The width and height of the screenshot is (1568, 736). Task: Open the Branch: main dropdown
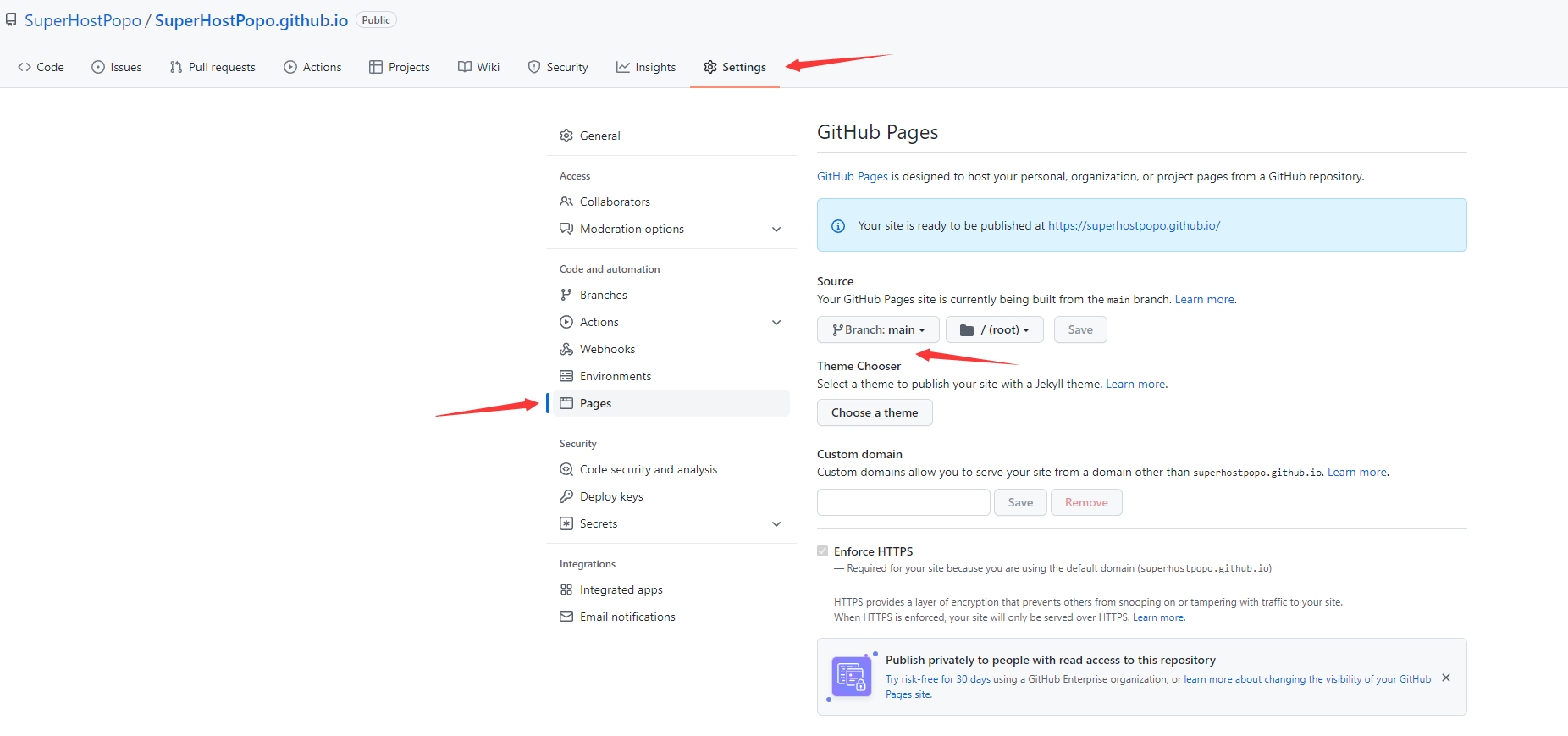point(878,329)
